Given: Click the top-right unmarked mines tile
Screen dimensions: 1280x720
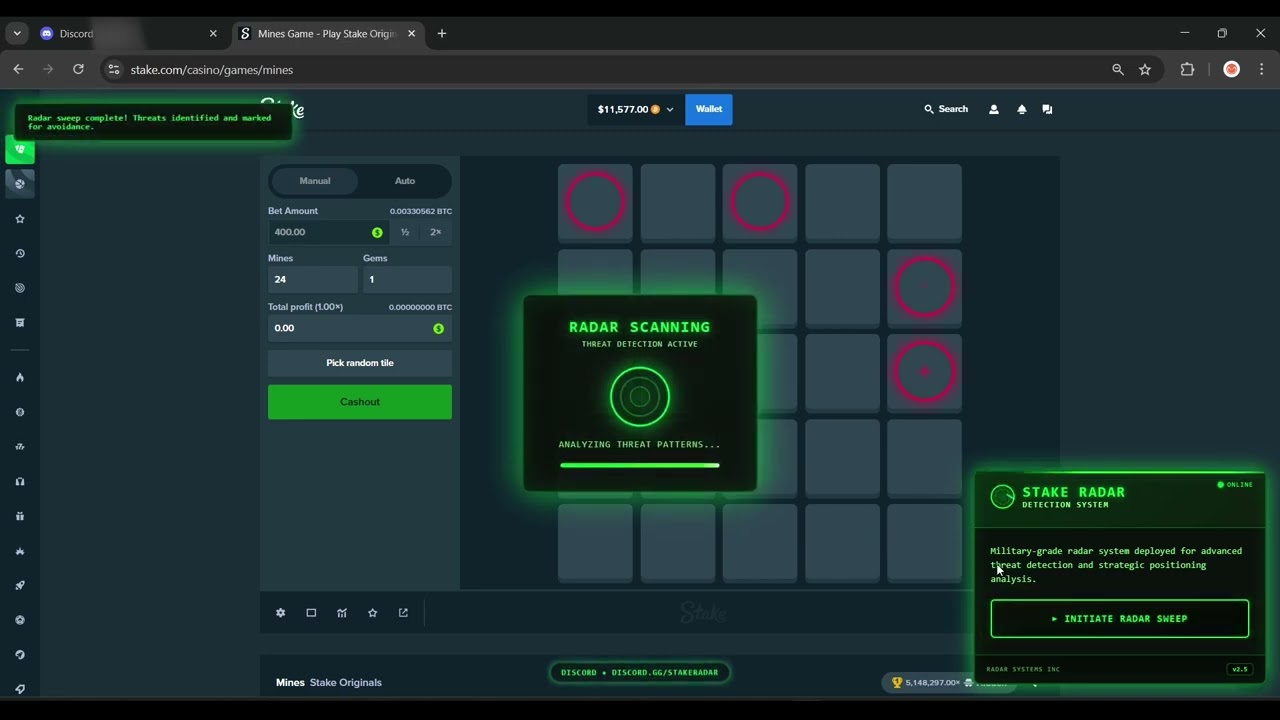Looking at the screenshot, I should tap(924, 203).
